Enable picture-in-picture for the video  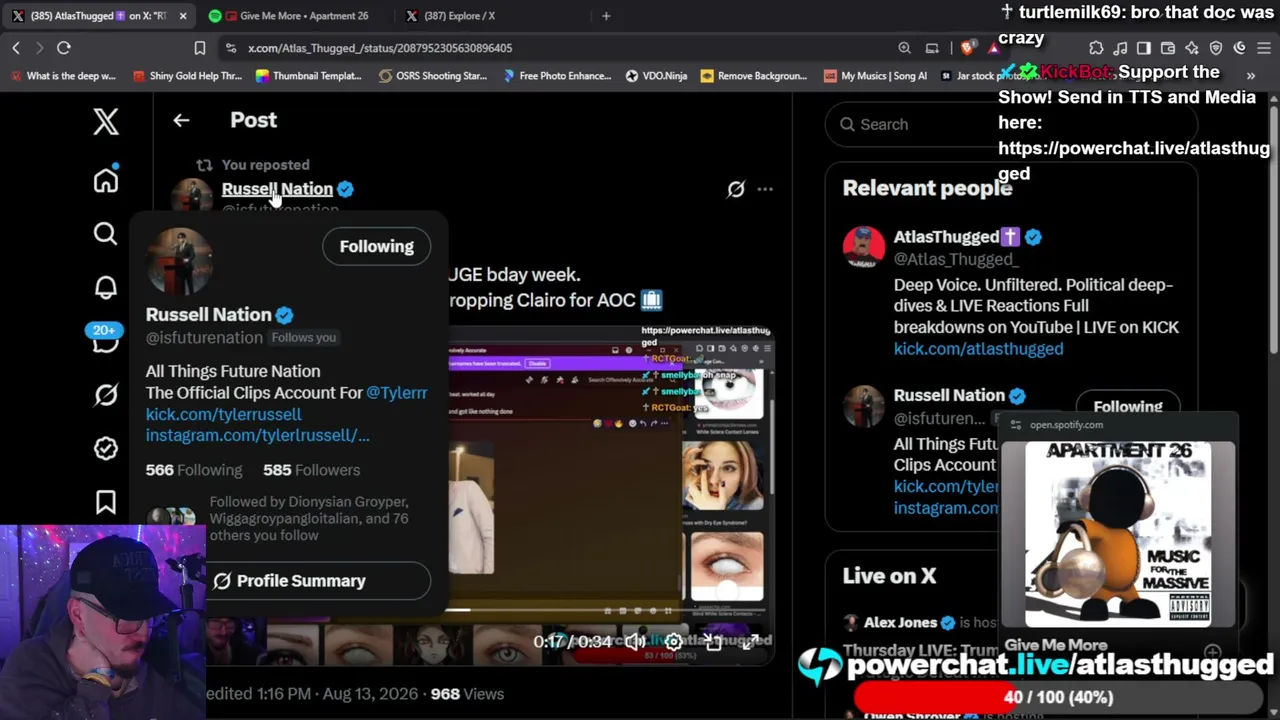tap(713, 641)
